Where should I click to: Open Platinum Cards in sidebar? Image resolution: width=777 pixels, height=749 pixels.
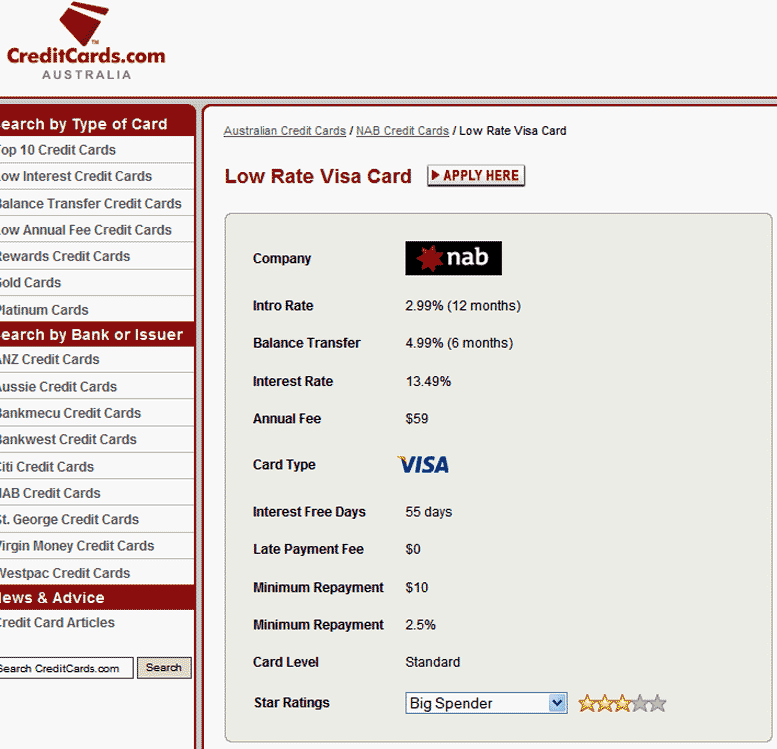click(44, 310)
